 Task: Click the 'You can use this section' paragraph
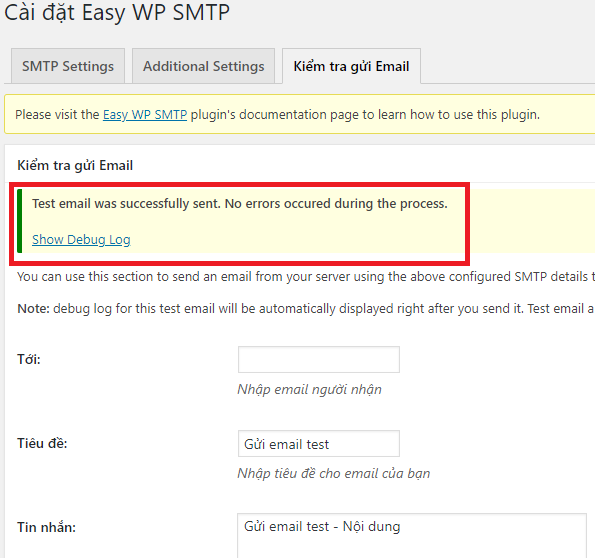tap(306, 276)
